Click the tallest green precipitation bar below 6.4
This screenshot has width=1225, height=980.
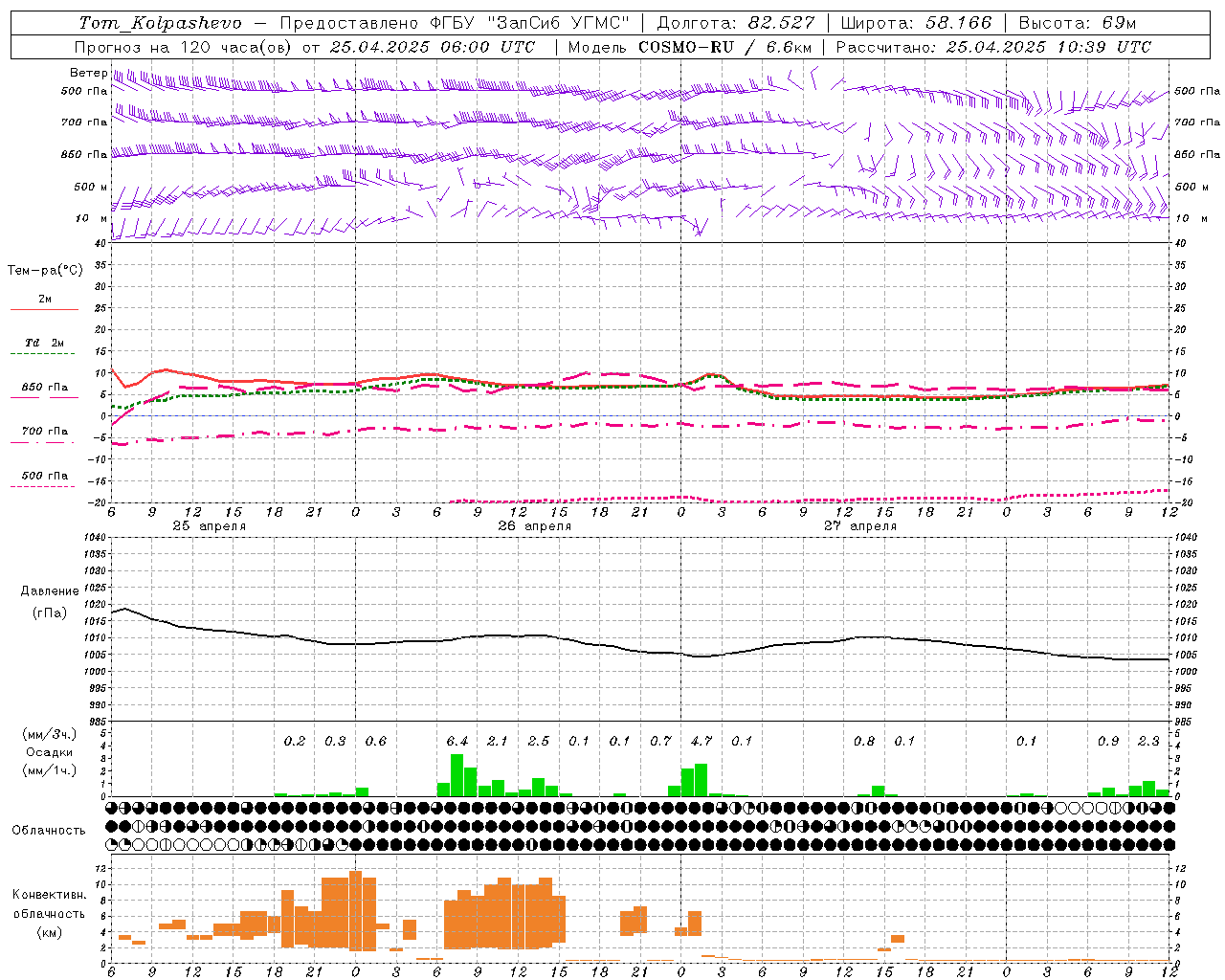457,775
